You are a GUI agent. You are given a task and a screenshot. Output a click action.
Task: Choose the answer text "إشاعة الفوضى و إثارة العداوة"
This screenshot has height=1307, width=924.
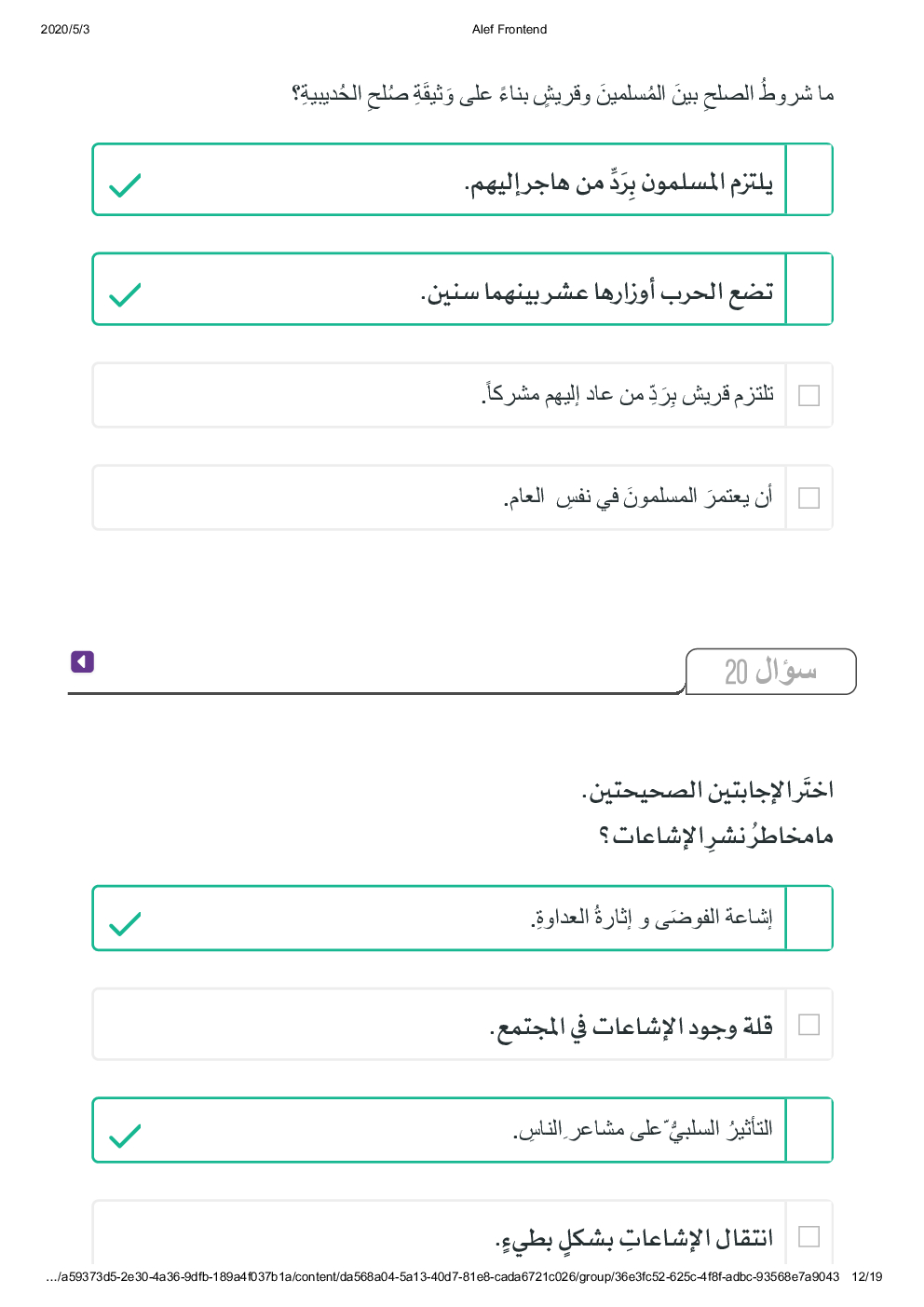click(x=651, y=919)
